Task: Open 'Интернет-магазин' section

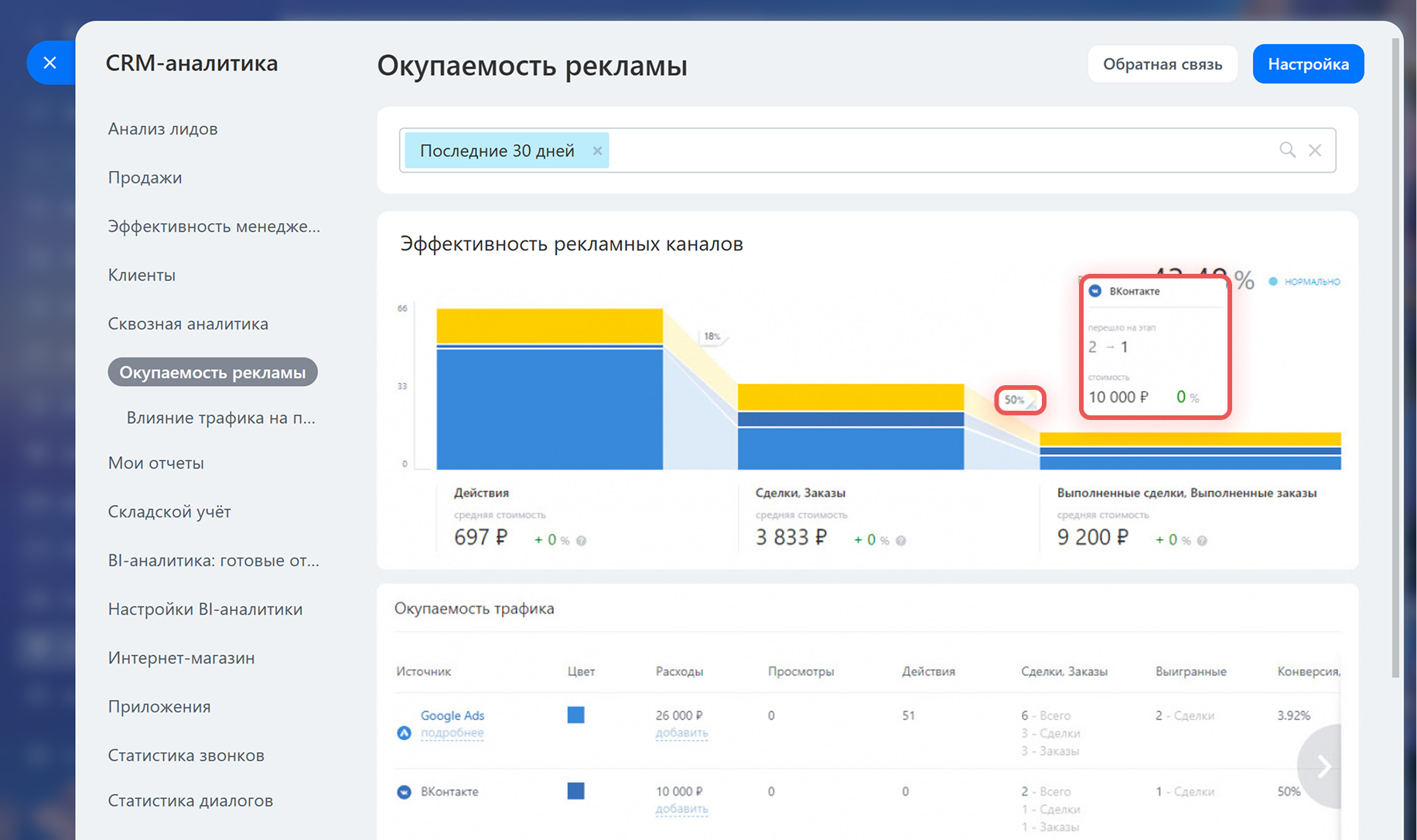Action: [181, 658]
